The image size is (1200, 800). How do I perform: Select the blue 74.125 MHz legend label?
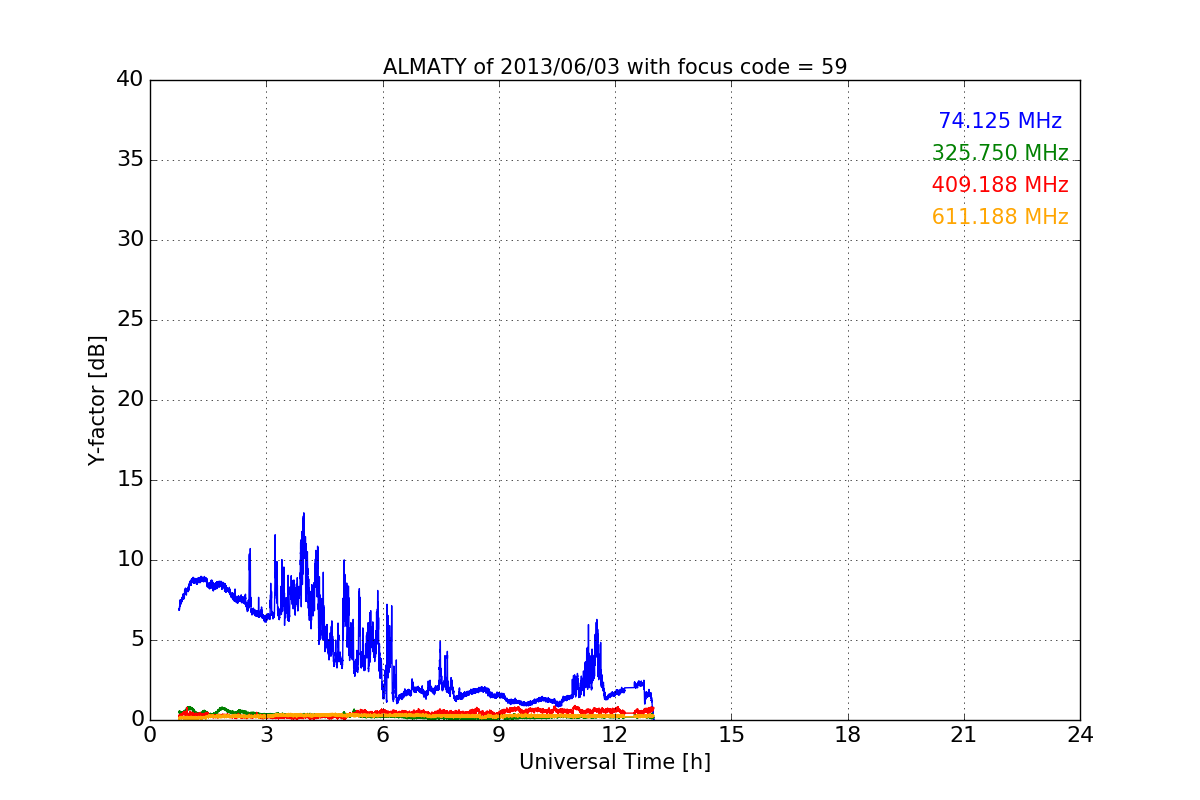click(1000, 121)
